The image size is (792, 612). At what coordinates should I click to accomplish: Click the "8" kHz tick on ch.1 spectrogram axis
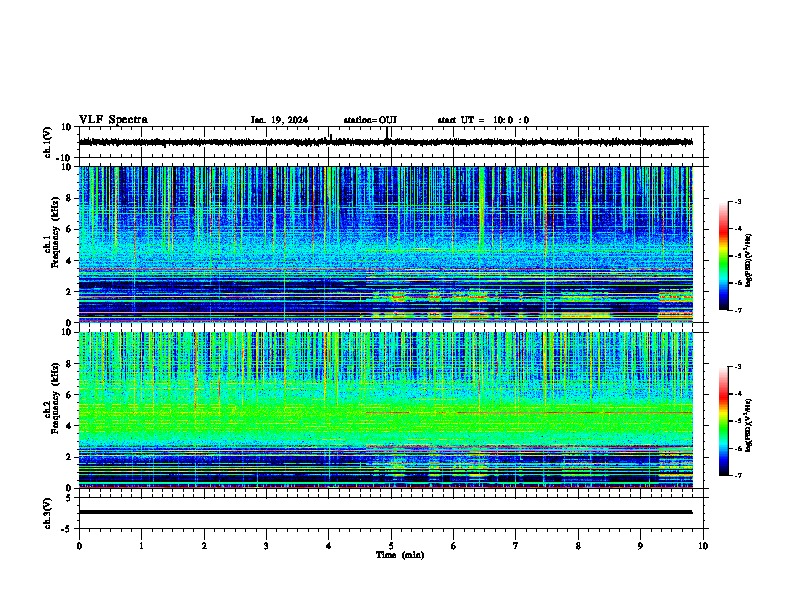click(69, 198)
